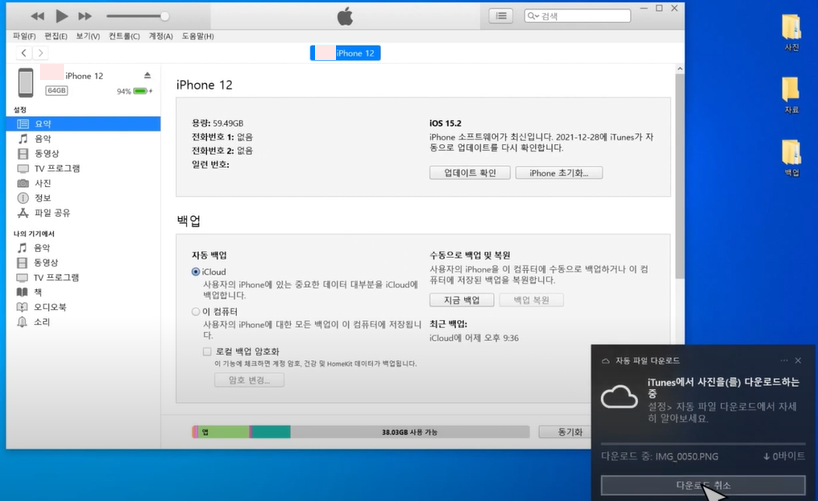This screenshot has height=501, width=818.
Task: Select the iPhone 12 device tab button
Action: (345, 53)
